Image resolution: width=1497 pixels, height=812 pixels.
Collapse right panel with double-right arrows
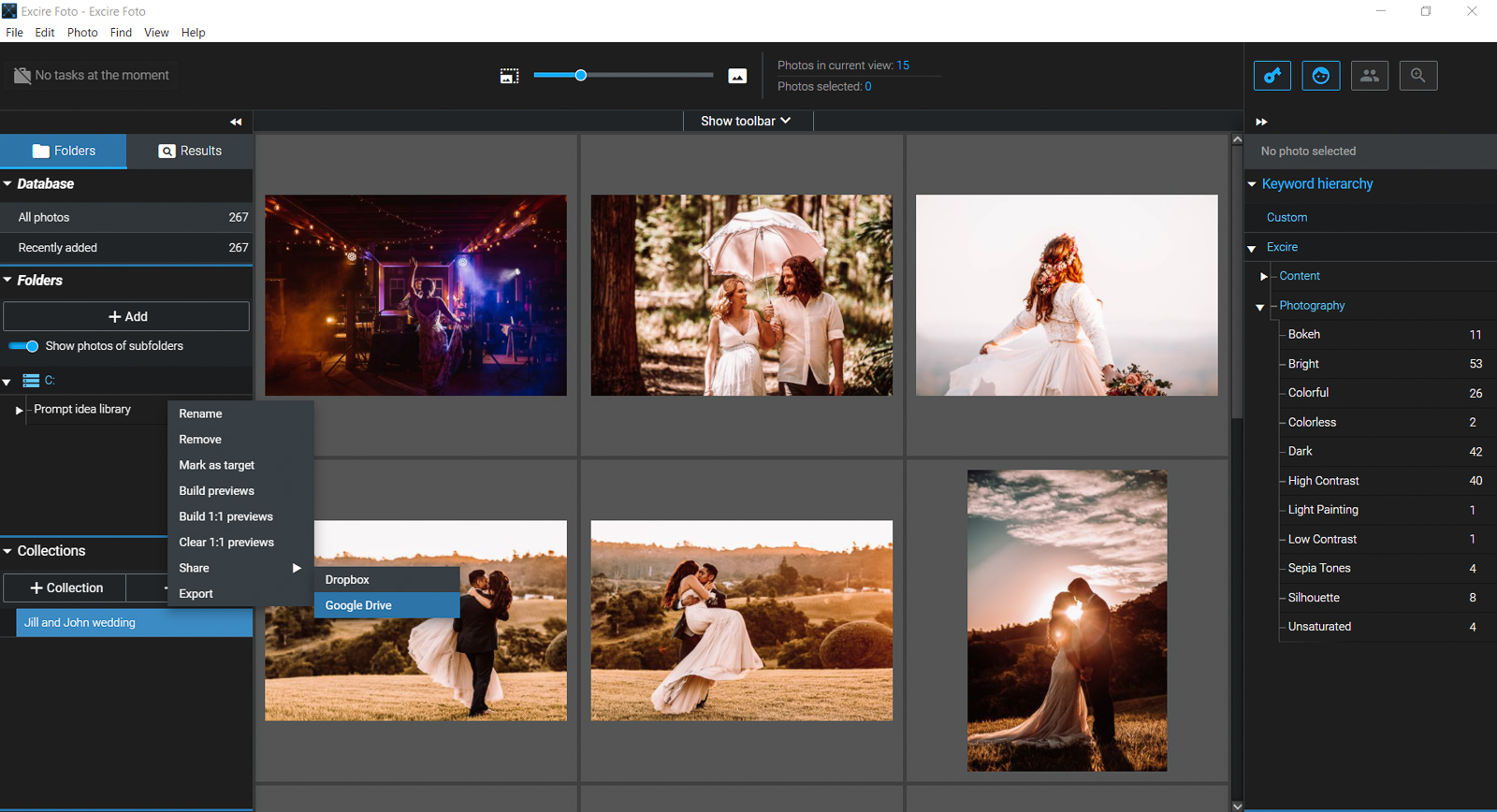[1261, 122]
